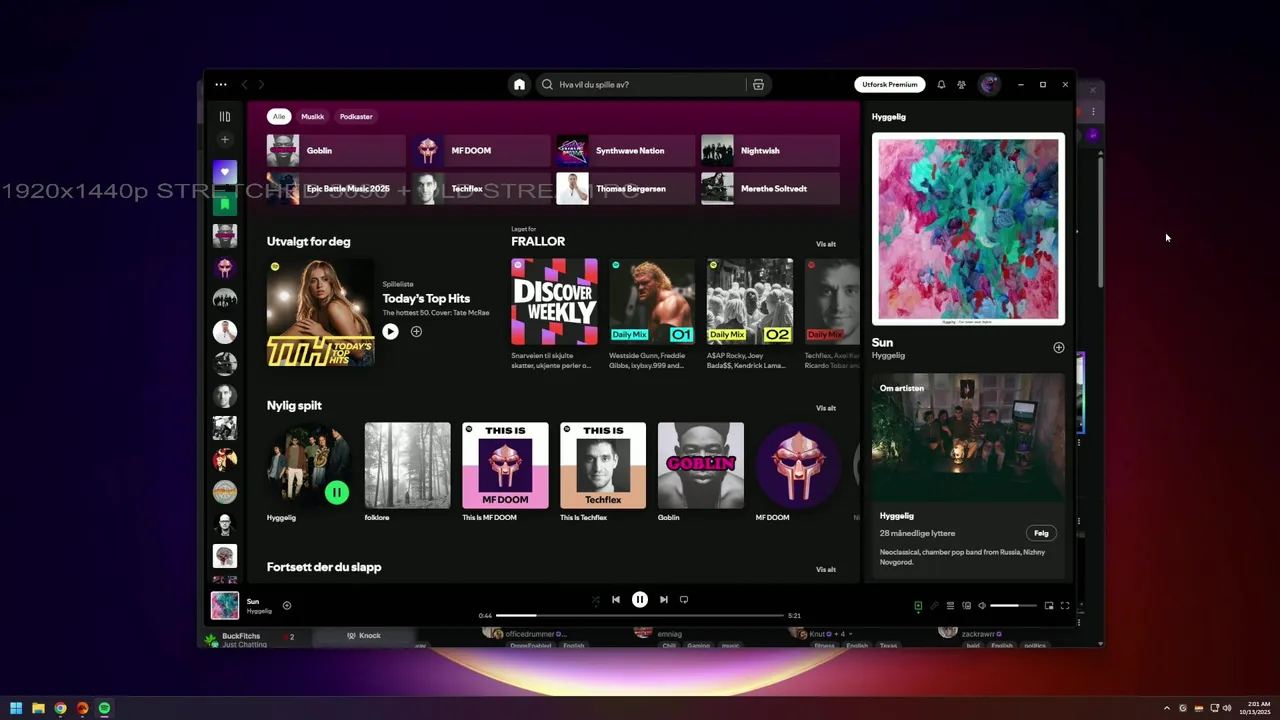Toggle the queue view
1280x720 pixels.
click(x=950, y=606)
